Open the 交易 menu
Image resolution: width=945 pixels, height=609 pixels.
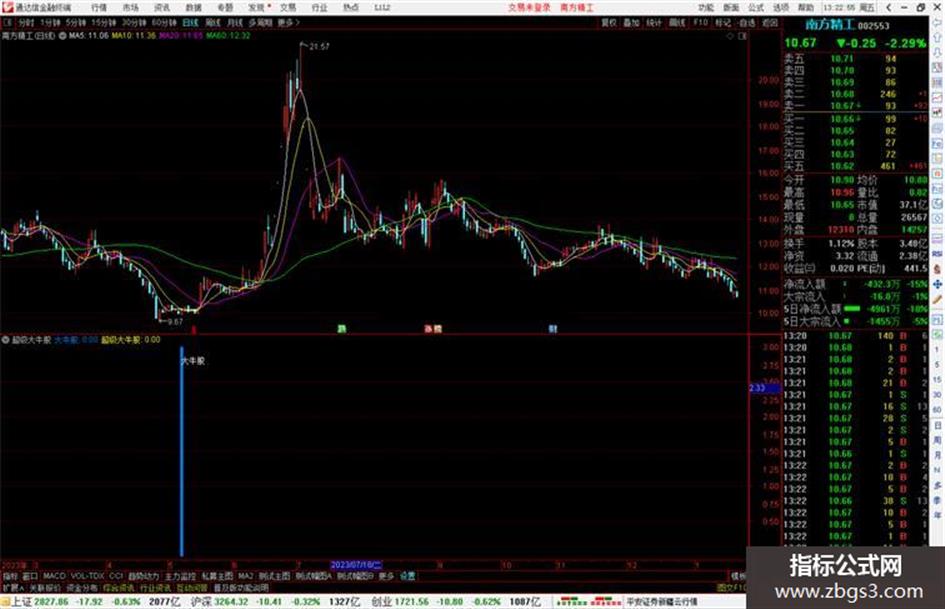point(288,7)
